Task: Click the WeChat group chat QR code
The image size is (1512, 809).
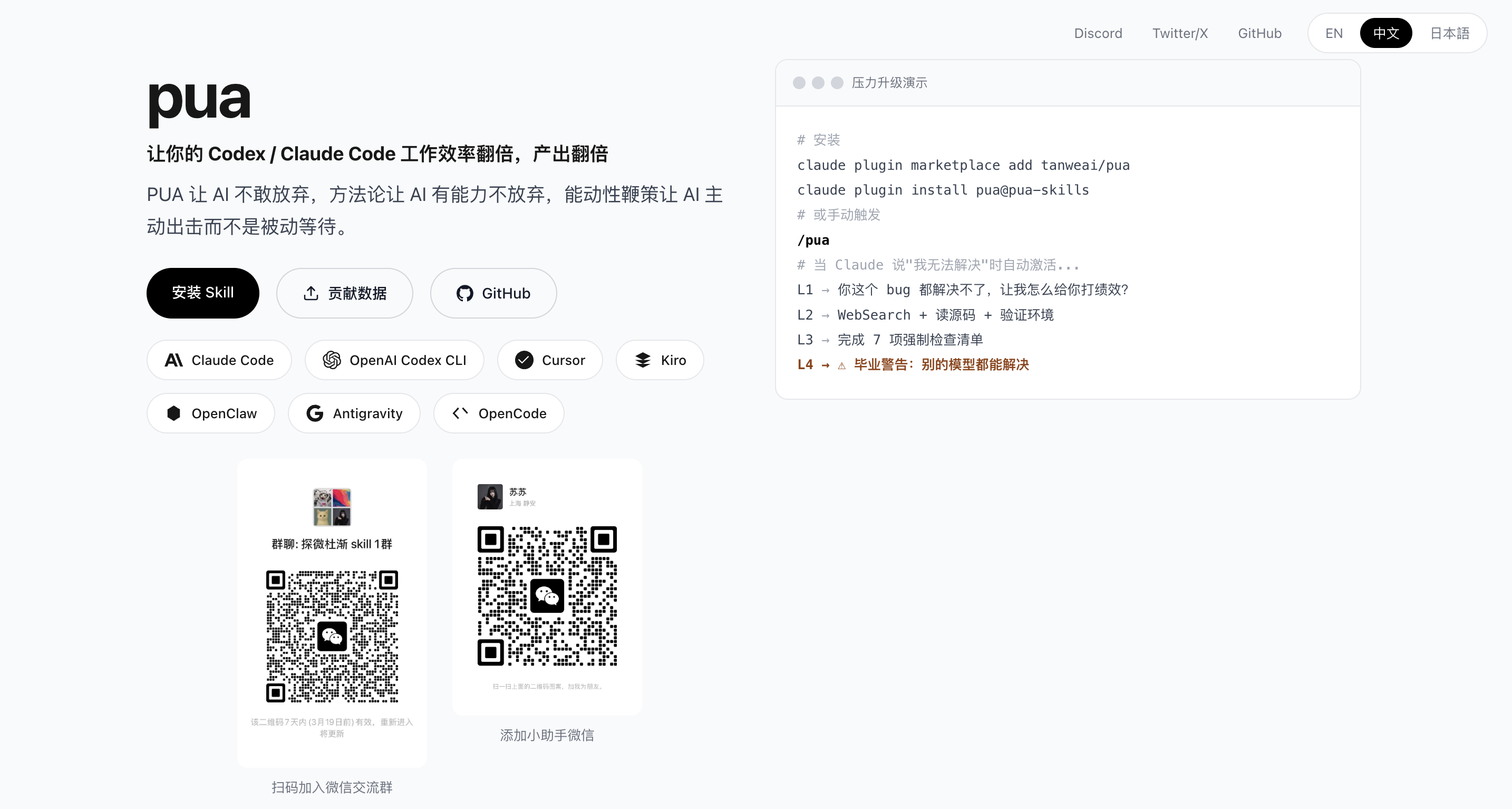Action: (x=332, y=637)
